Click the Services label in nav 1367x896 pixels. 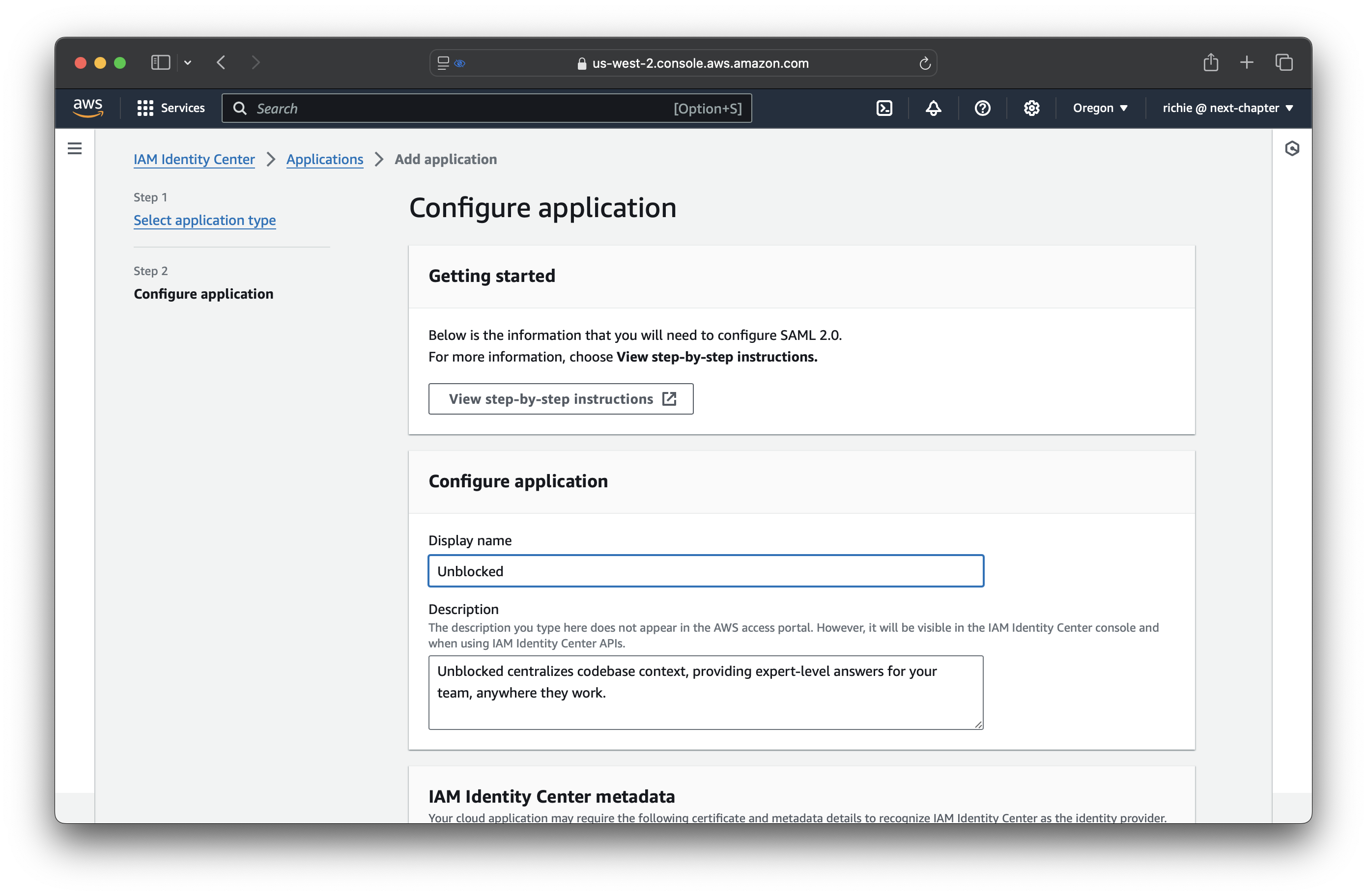(x=183, y=108)
